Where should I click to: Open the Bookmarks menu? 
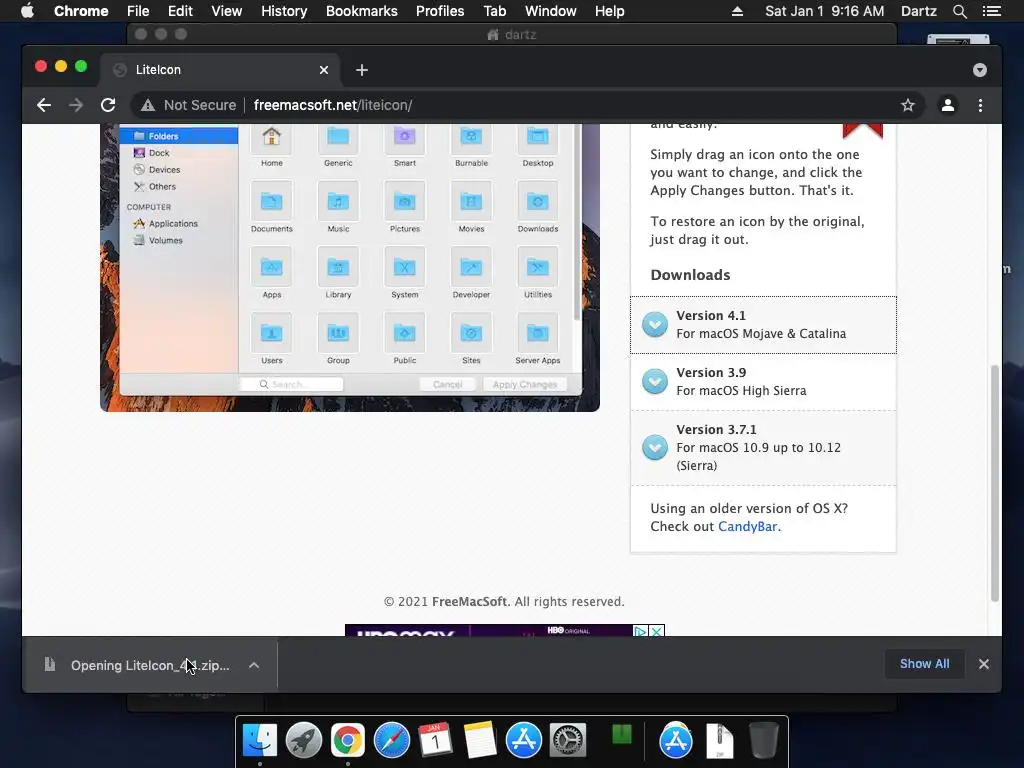[362, 11]
